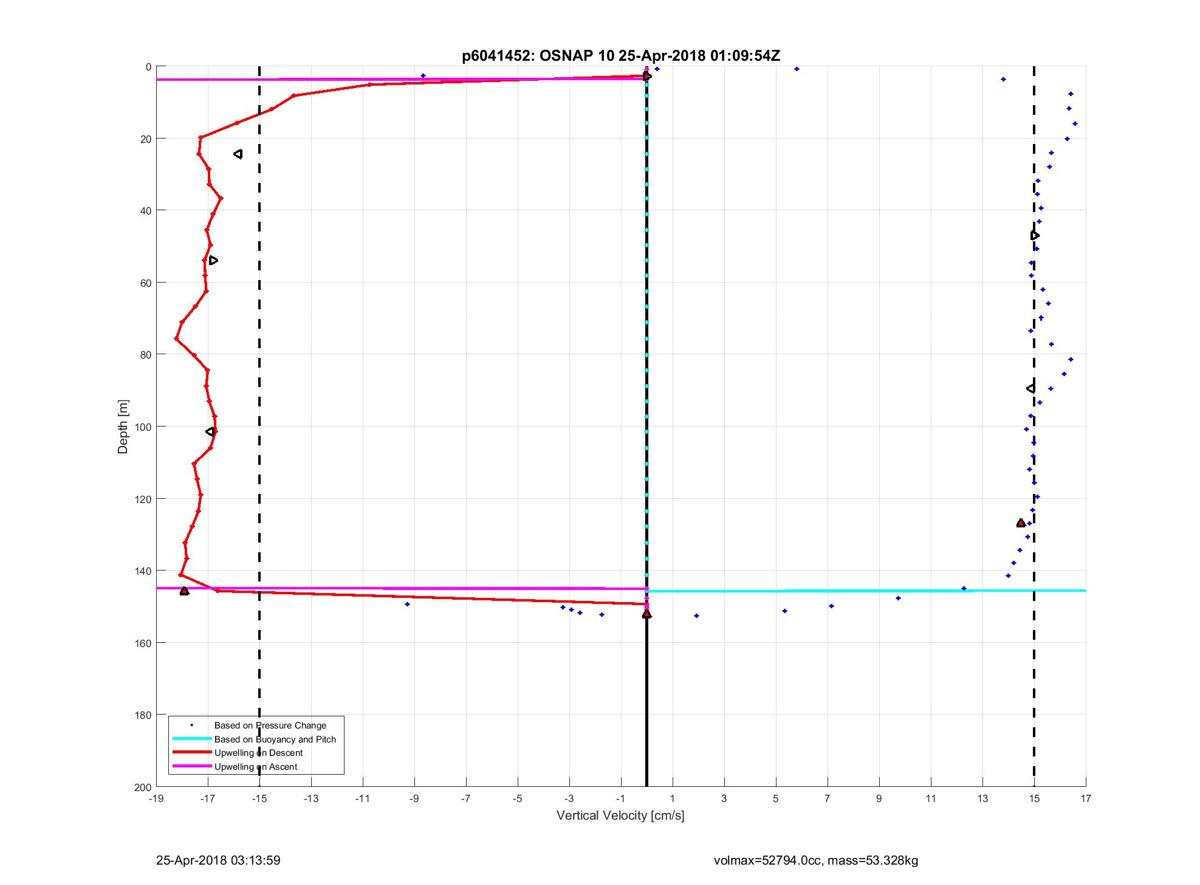Click the left-pointing triangle on right dashed line near 89 m
This screenshot has width=1200, height=885.
[x=1031, y=388]
